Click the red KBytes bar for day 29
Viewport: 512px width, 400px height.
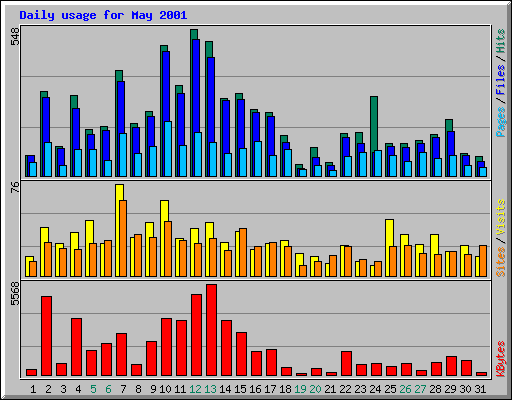(451, 366)
